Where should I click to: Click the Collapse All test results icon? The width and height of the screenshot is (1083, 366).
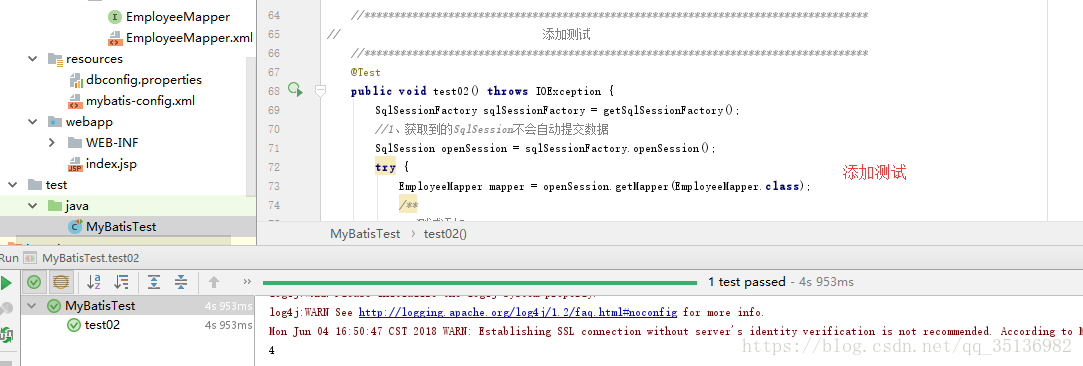[x=181, y=282]
